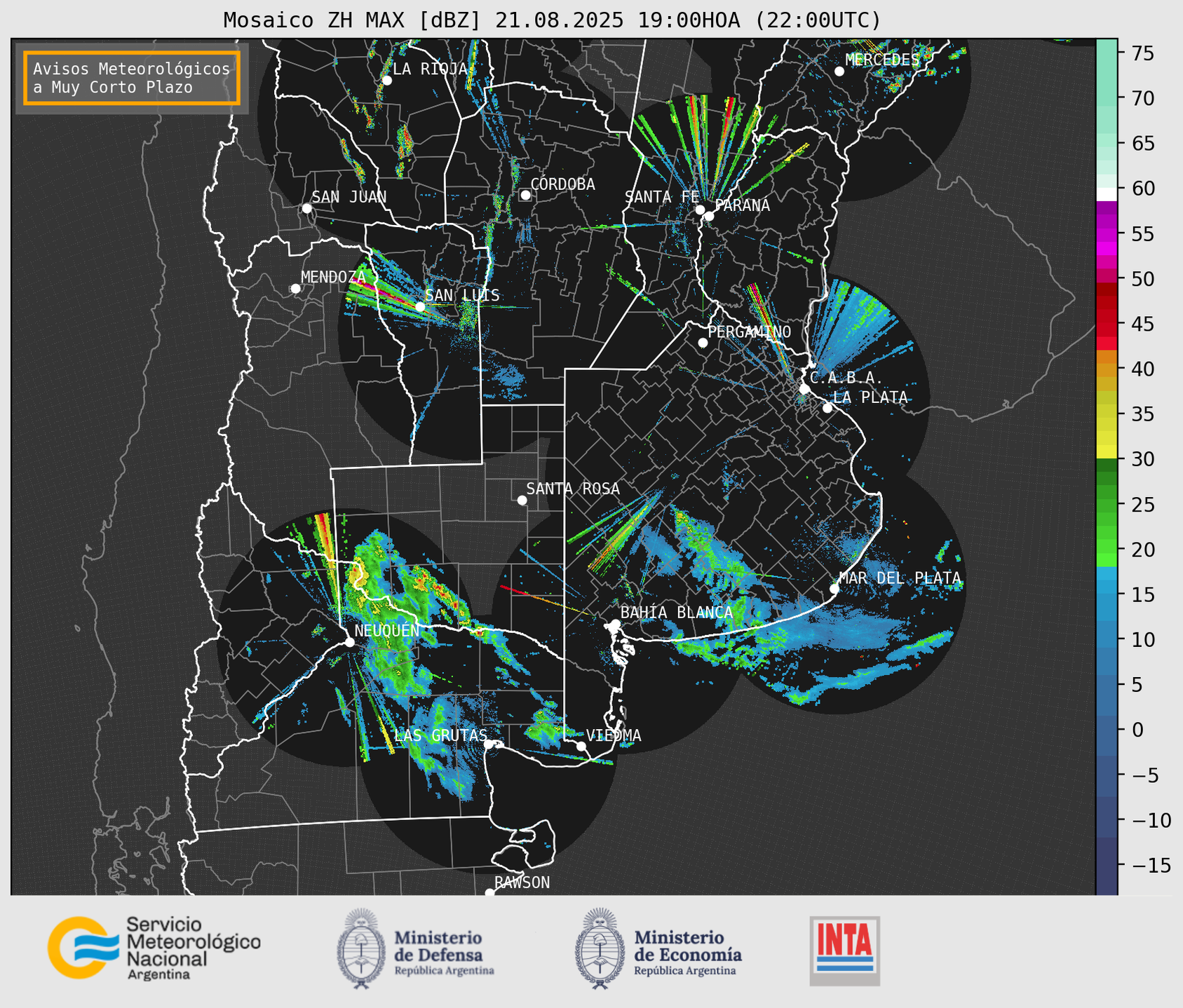Image resolution: width=1183 pixels, height=1008 pixels.
Task: Click the Las Grutas city dot
Action: pyautogui.click(x=489, y=744)
